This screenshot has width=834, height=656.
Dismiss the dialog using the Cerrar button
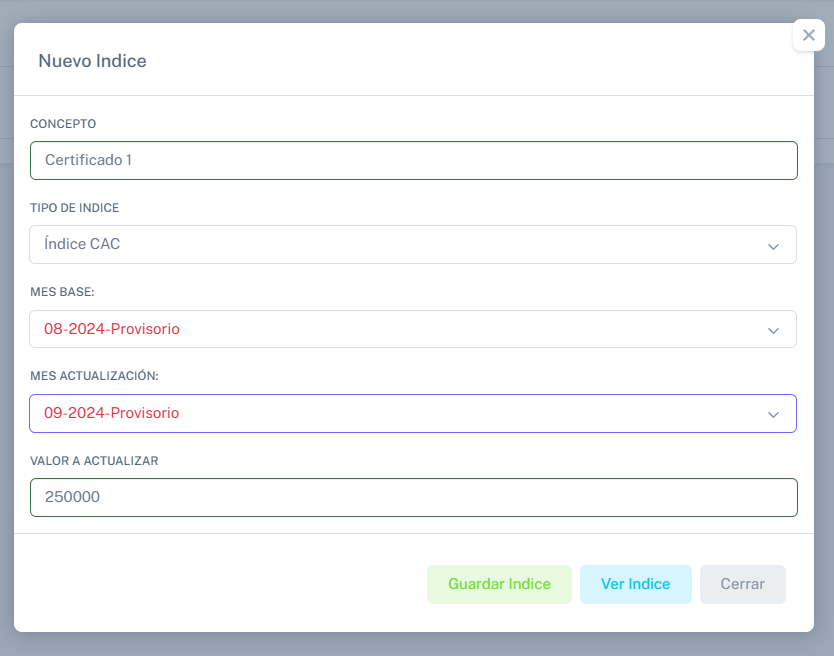tap(742, 584)
